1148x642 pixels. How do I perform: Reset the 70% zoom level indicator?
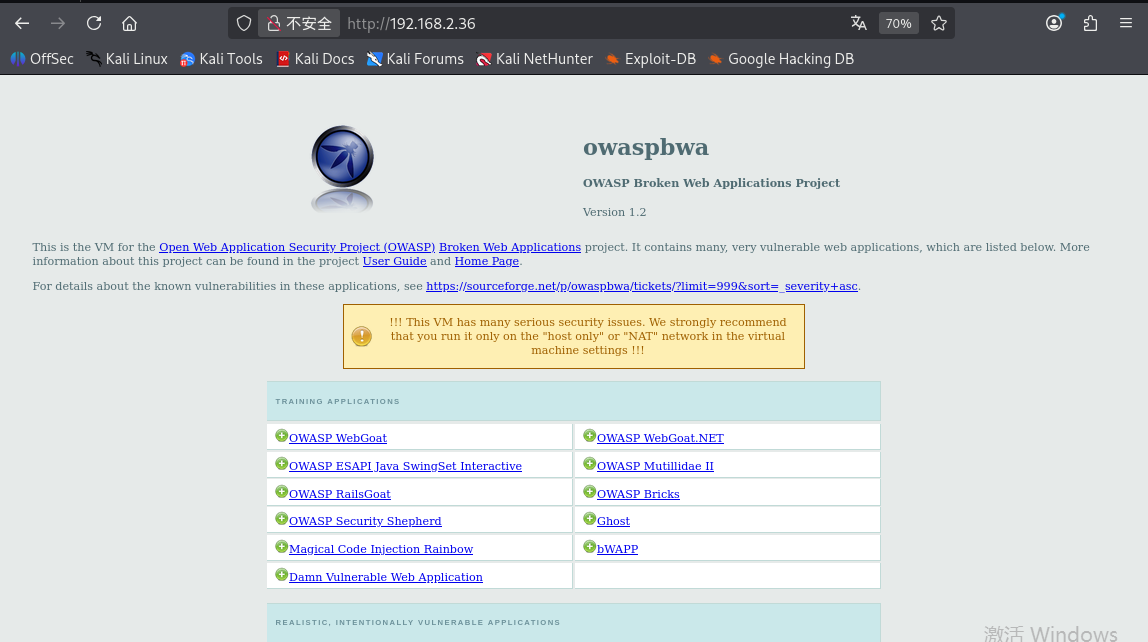[898, 23]
